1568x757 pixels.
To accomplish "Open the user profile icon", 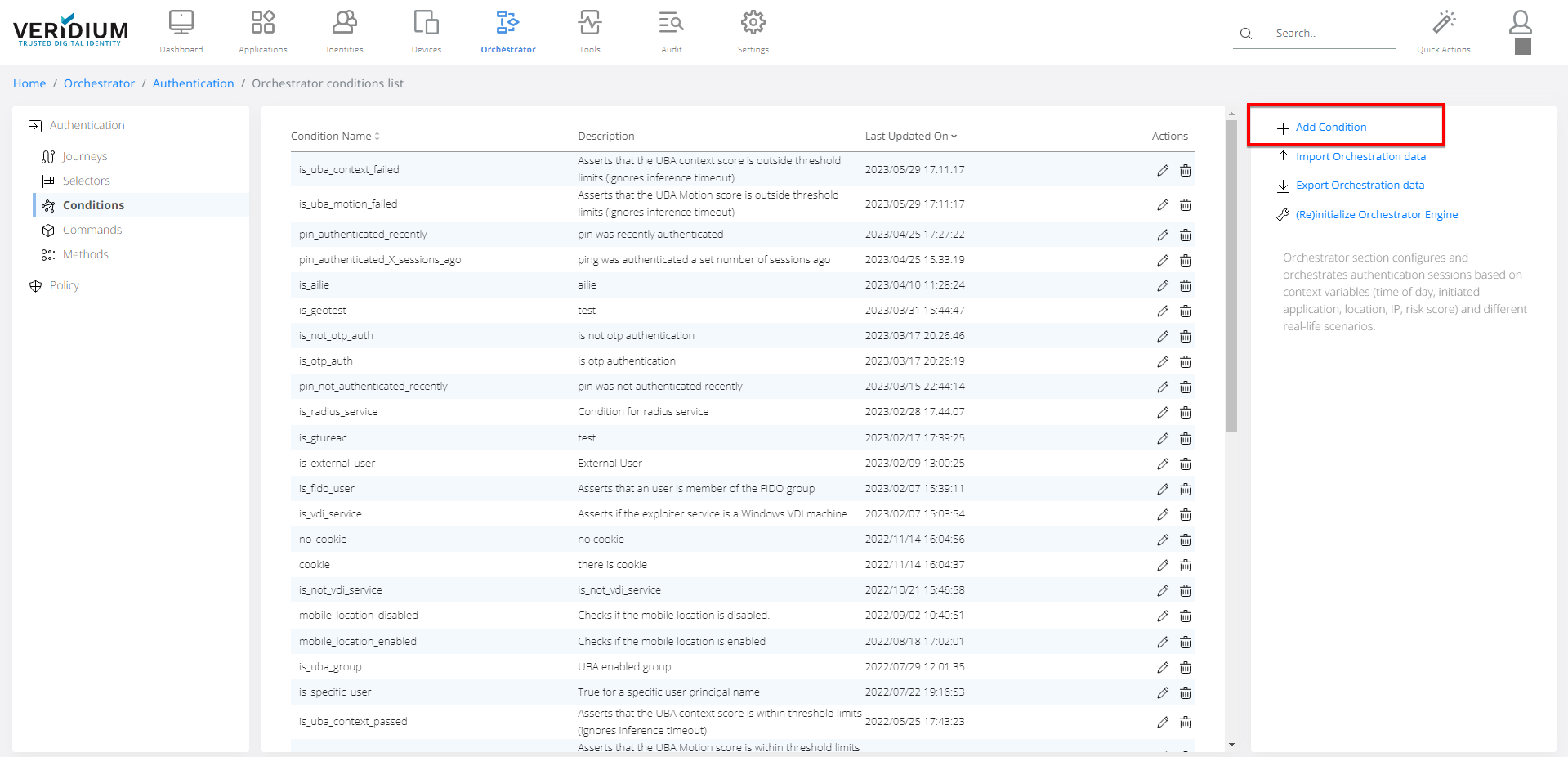I will [1520, 23].
